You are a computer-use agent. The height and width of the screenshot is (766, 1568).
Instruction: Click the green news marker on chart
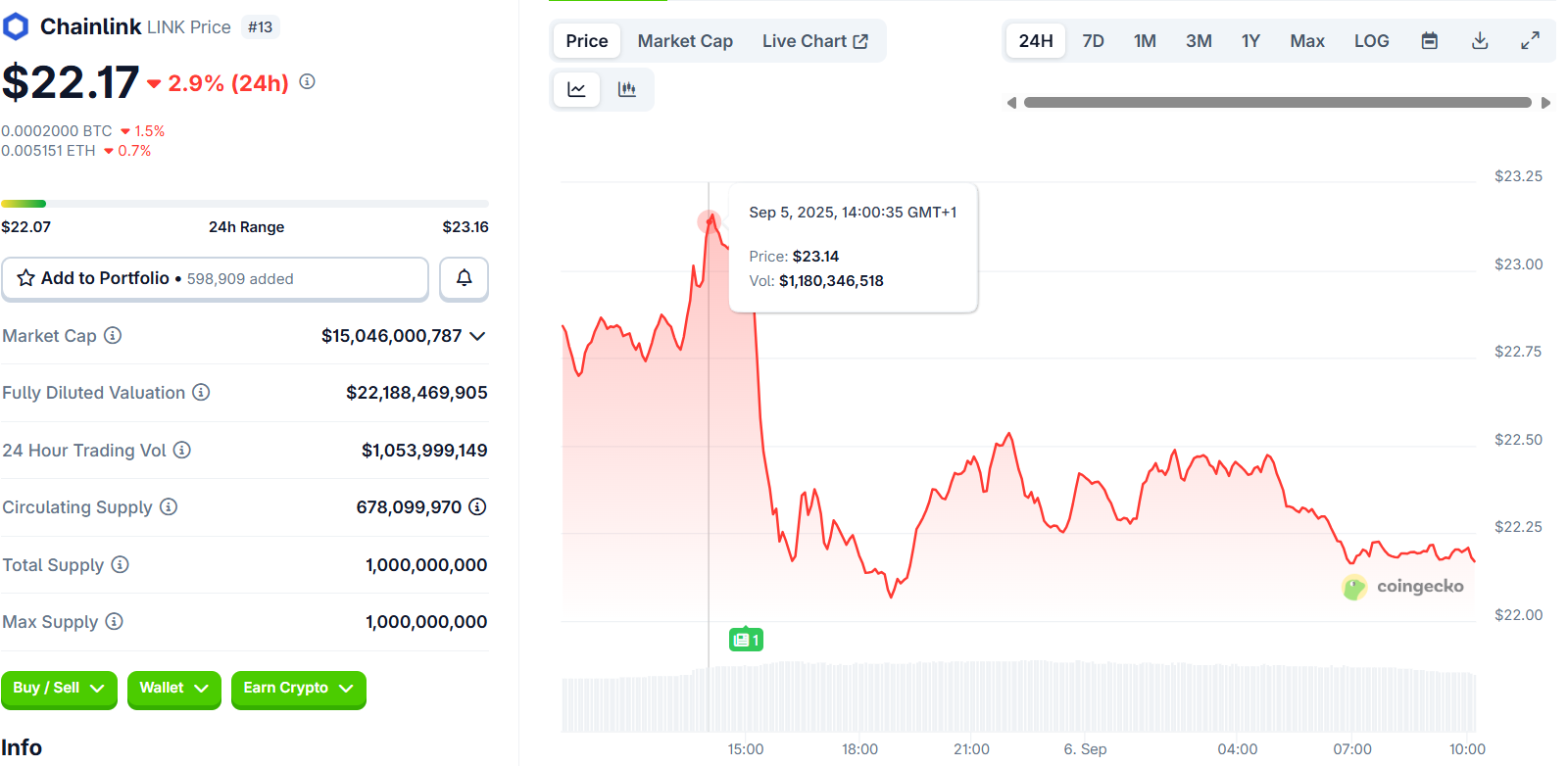tap(746, 640)
